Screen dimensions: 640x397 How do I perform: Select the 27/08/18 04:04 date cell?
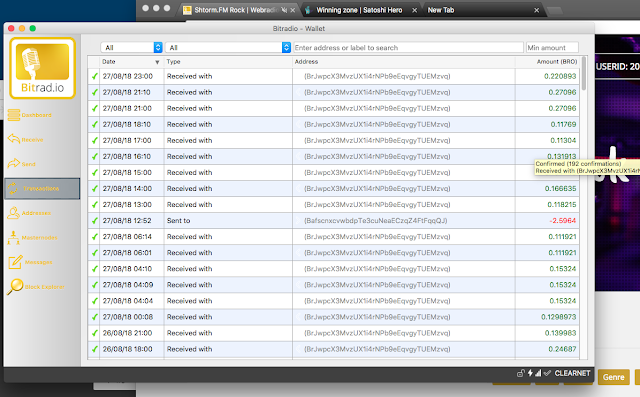tap(132, 301)
